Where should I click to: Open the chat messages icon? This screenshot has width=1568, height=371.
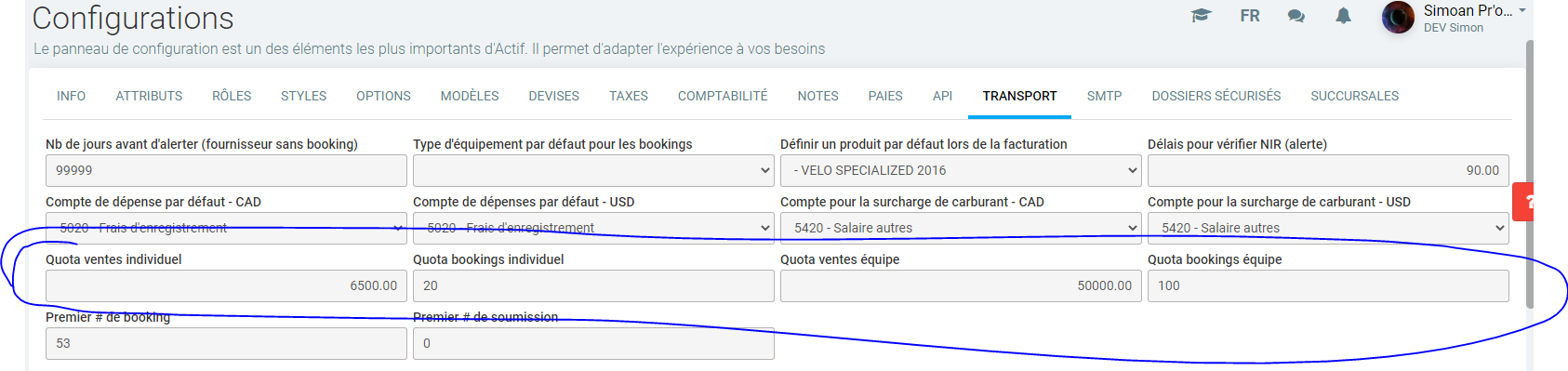pos(1296,16)
